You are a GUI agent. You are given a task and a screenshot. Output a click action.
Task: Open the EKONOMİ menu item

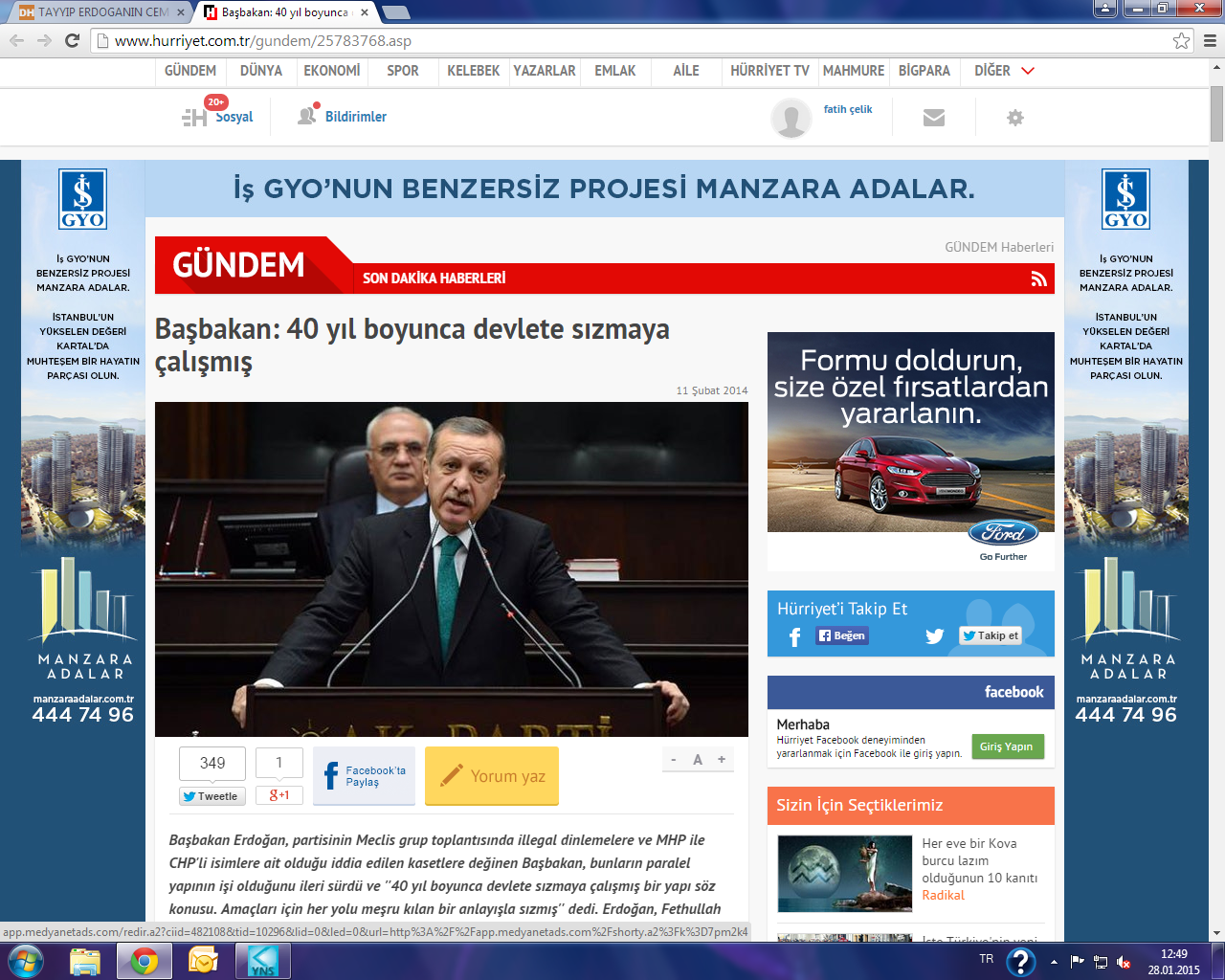click(x=332, y=71)
